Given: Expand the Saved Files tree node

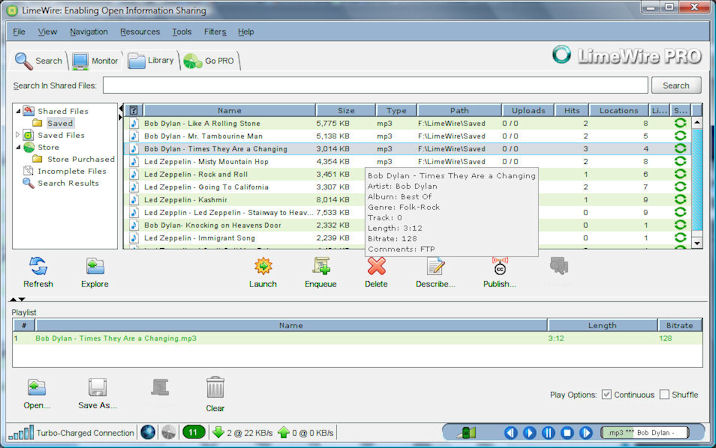Looking at the screenshot, I should (x=18, y=135).
